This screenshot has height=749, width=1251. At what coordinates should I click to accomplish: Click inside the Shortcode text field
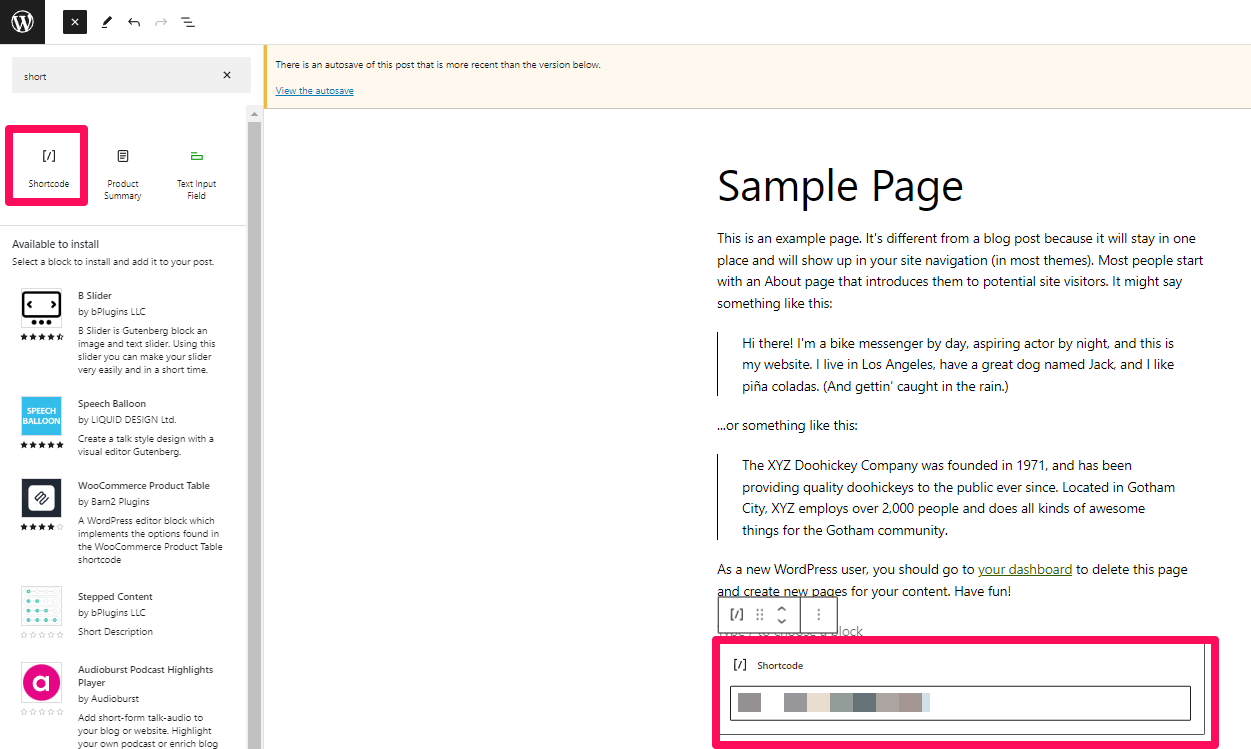(960, 703)
